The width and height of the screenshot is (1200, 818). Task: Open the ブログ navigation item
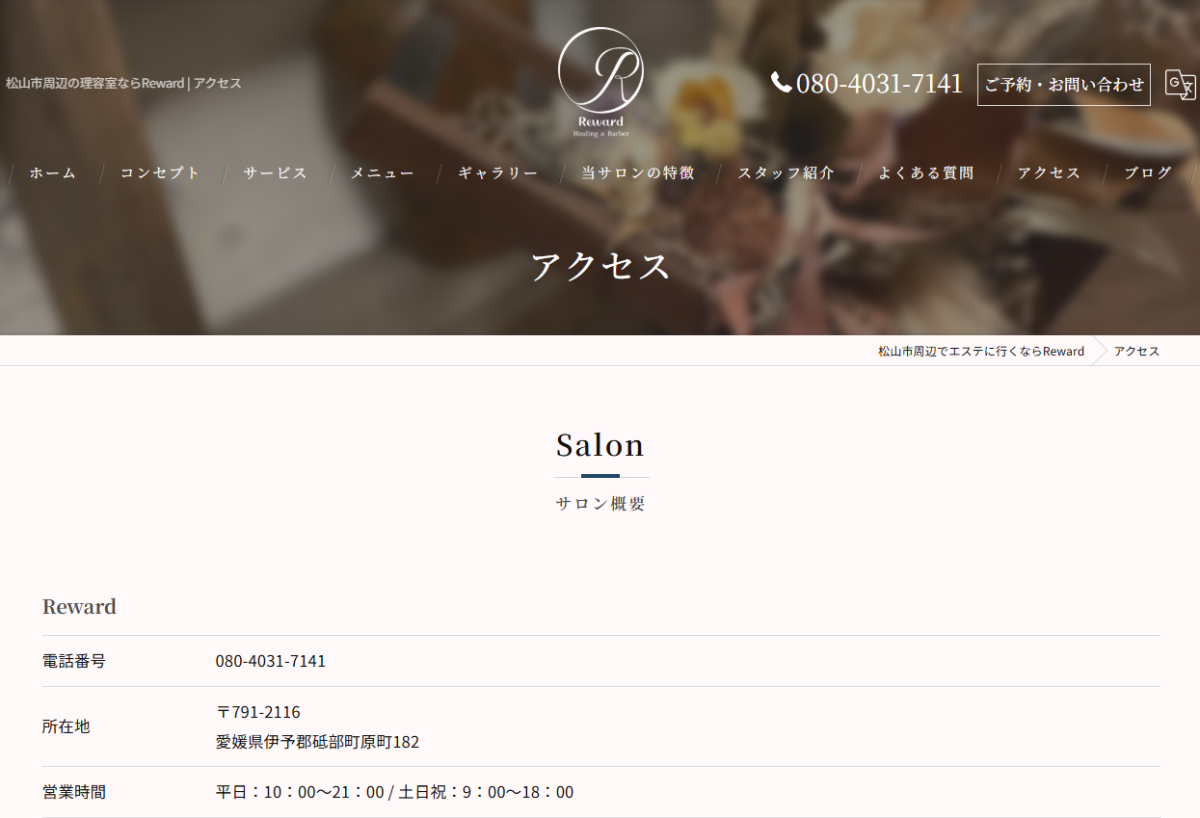coord(1148,173)
